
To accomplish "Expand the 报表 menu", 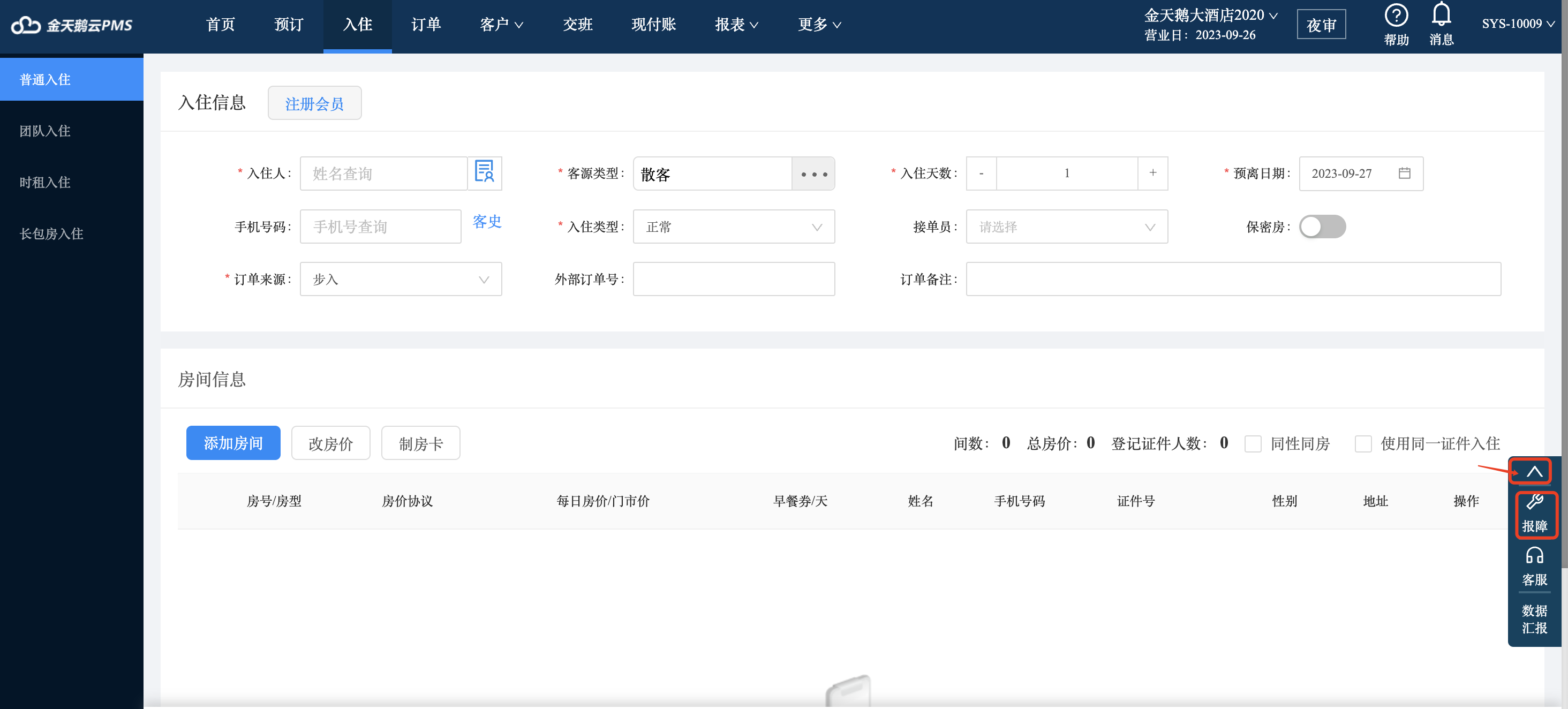I will pos(736,25).
